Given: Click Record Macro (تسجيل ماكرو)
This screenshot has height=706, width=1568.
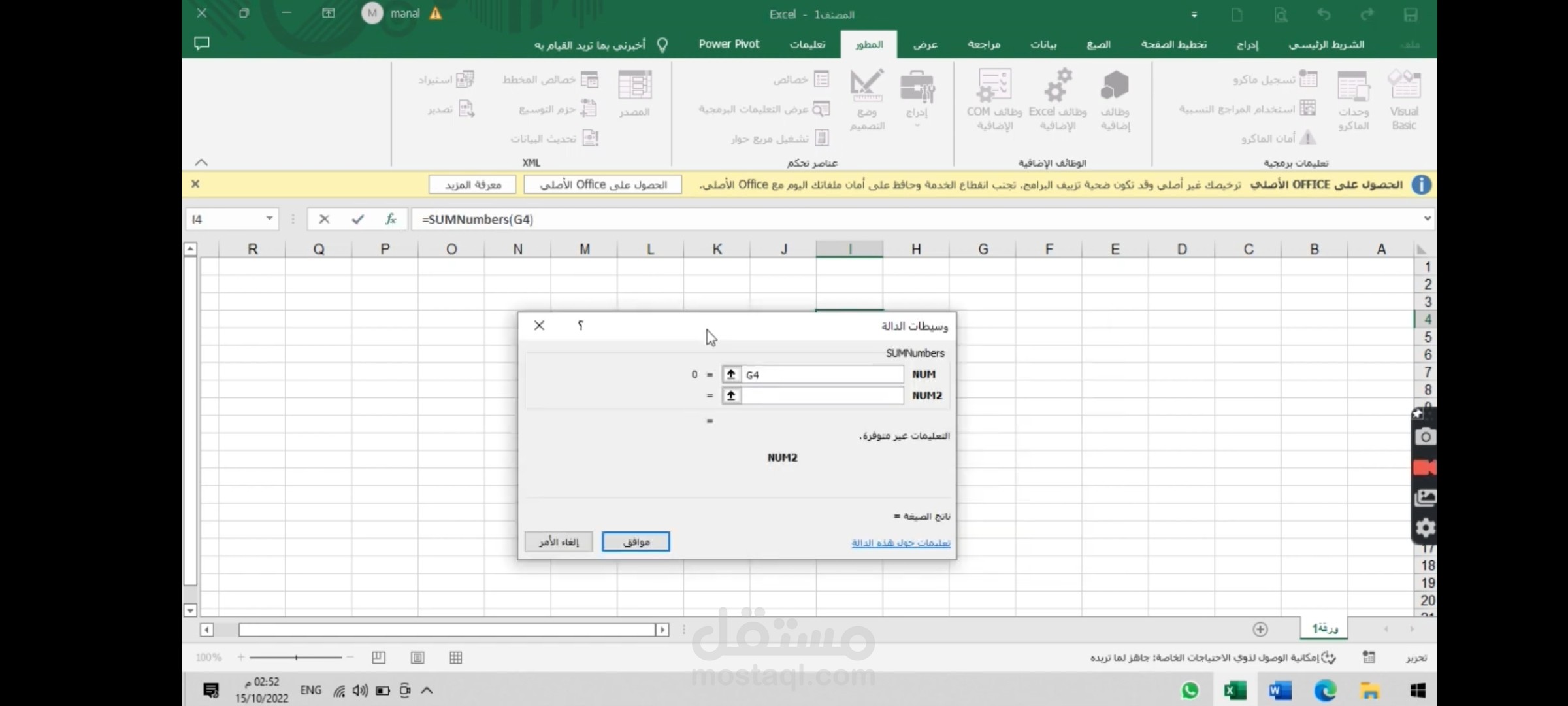Looking at the screenshot, I should [x=1275, y=79].
